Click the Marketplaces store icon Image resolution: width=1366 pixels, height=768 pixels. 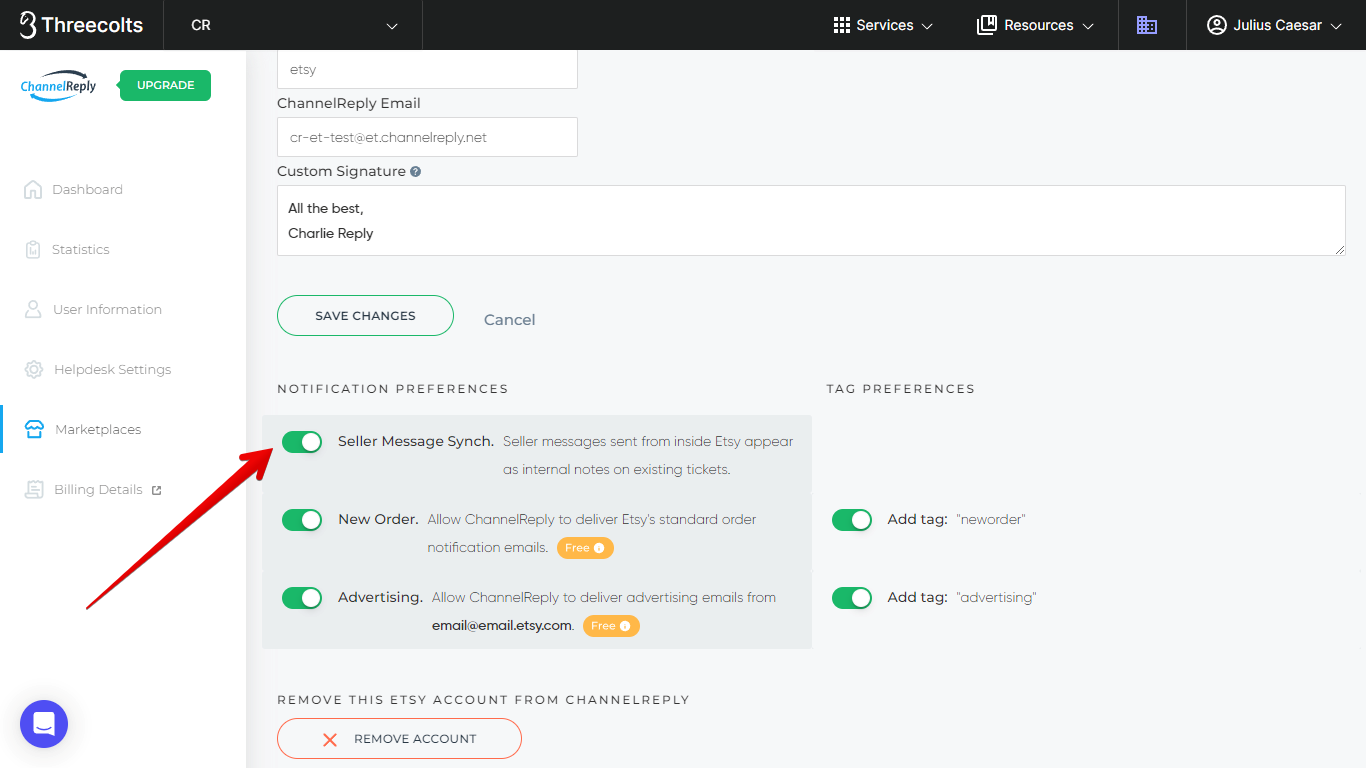click(34, 429)
